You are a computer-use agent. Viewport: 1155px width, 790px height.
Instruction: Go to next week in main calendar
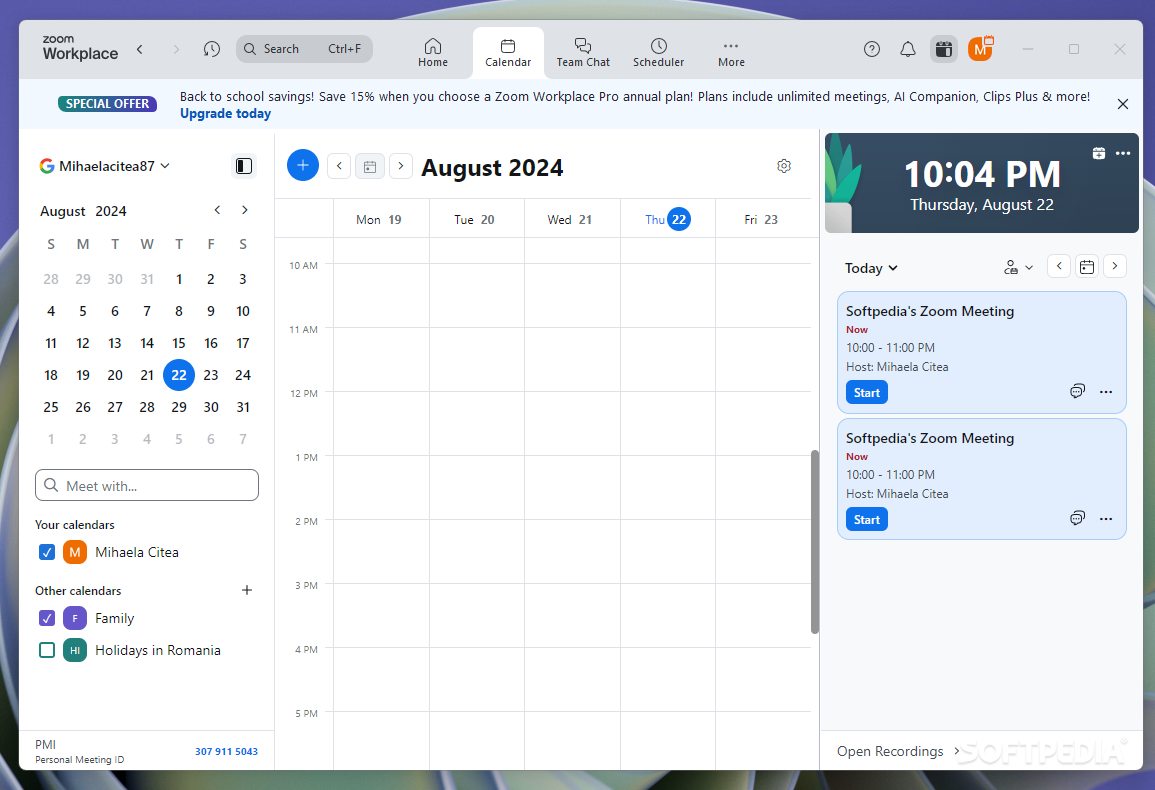tap(401, 166)
